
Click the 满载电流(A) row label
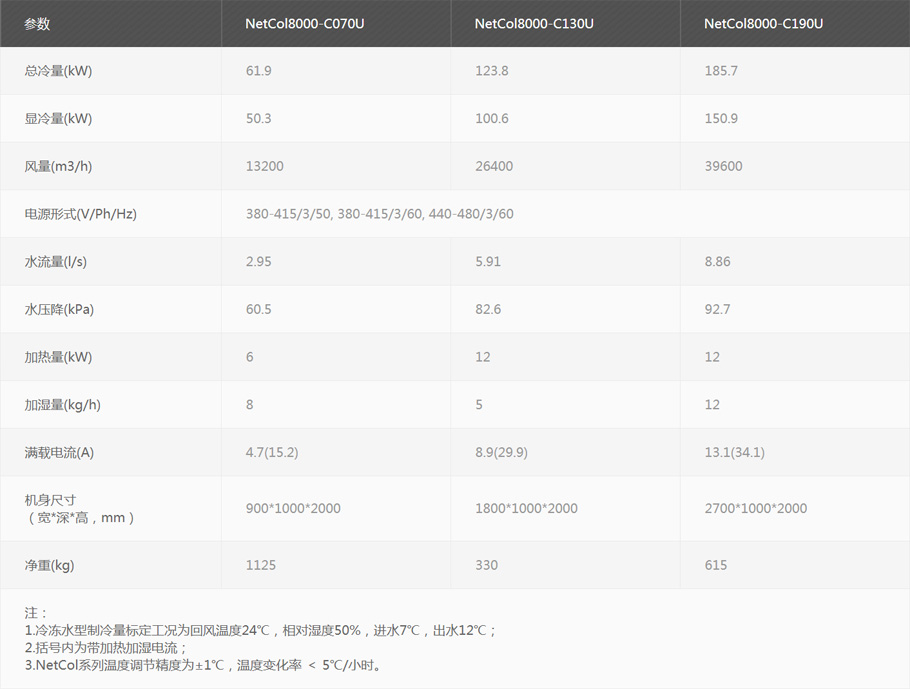(x=59, y=452)
